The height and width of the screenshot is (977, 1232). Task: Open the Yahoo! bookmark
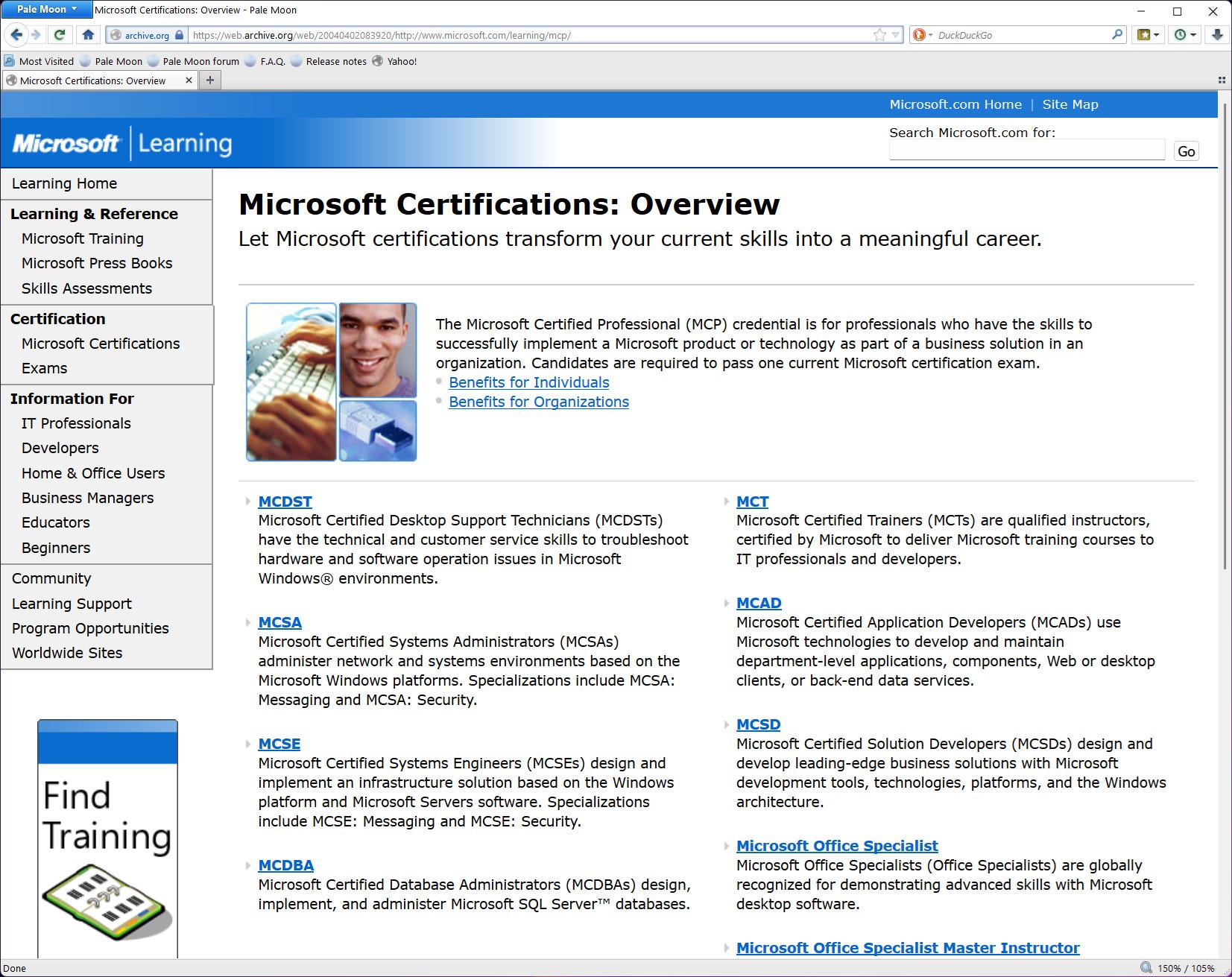point(395,61)
